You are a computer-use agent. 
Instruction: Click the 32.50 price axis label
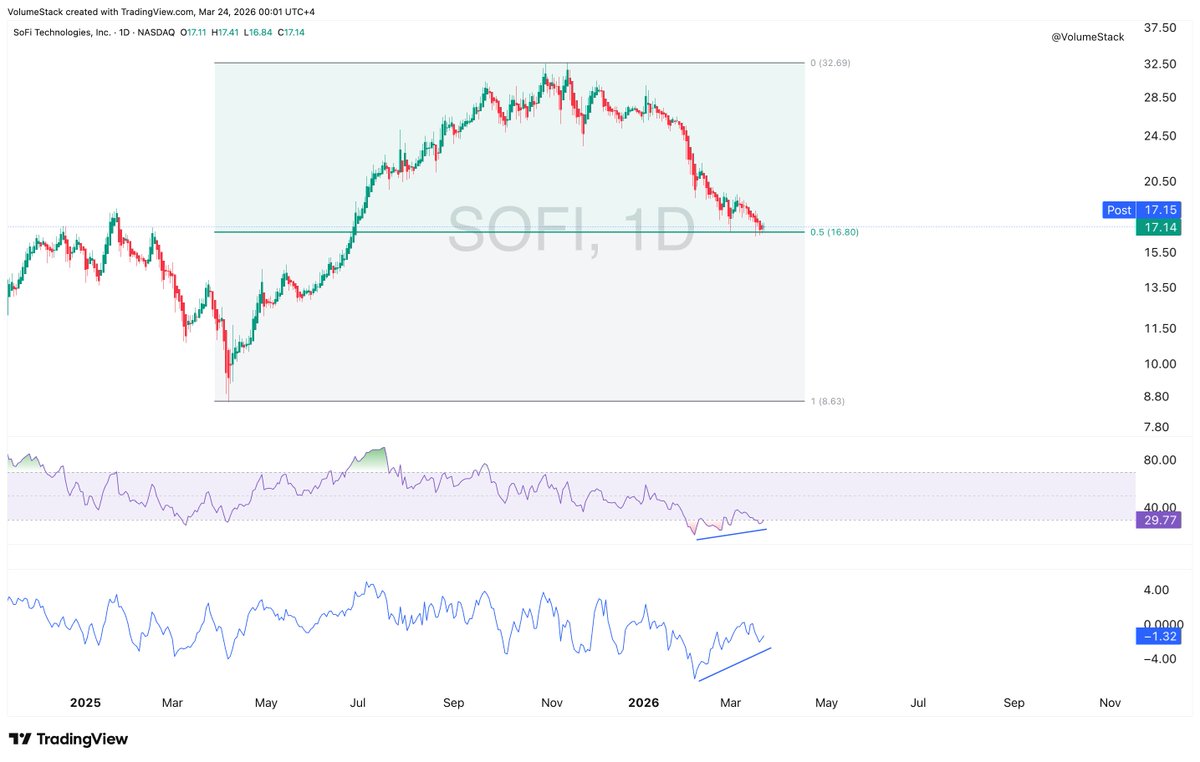click(1160, 64)
